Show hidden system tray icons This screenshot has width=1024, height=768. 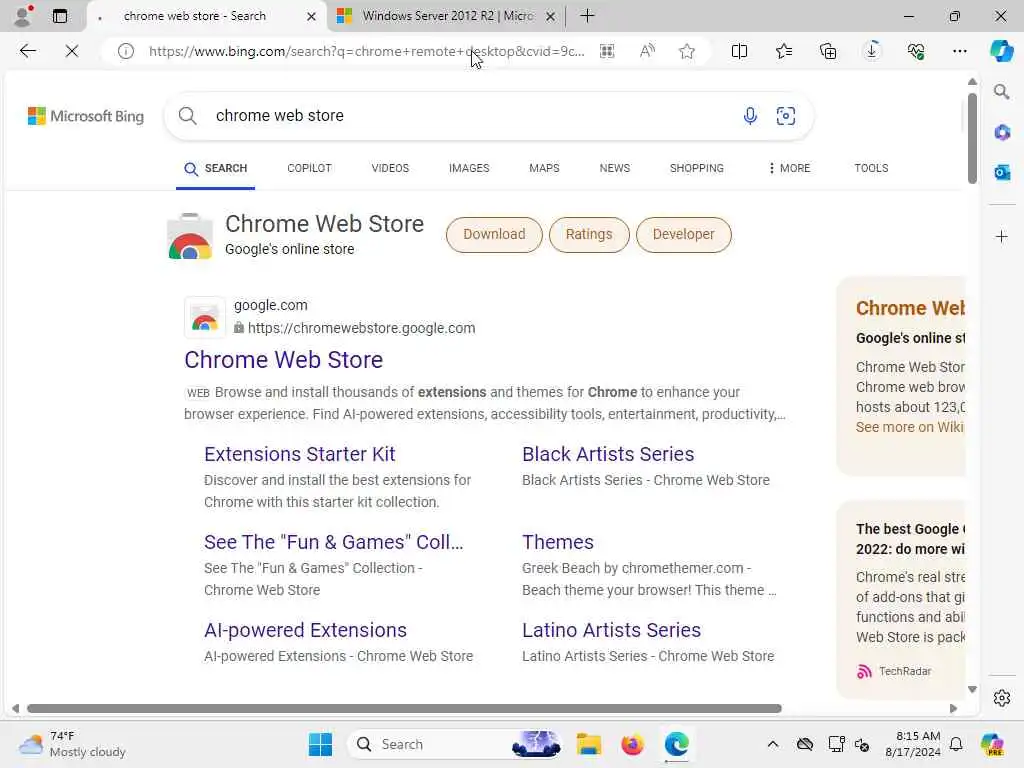click(x=773, y=744)
